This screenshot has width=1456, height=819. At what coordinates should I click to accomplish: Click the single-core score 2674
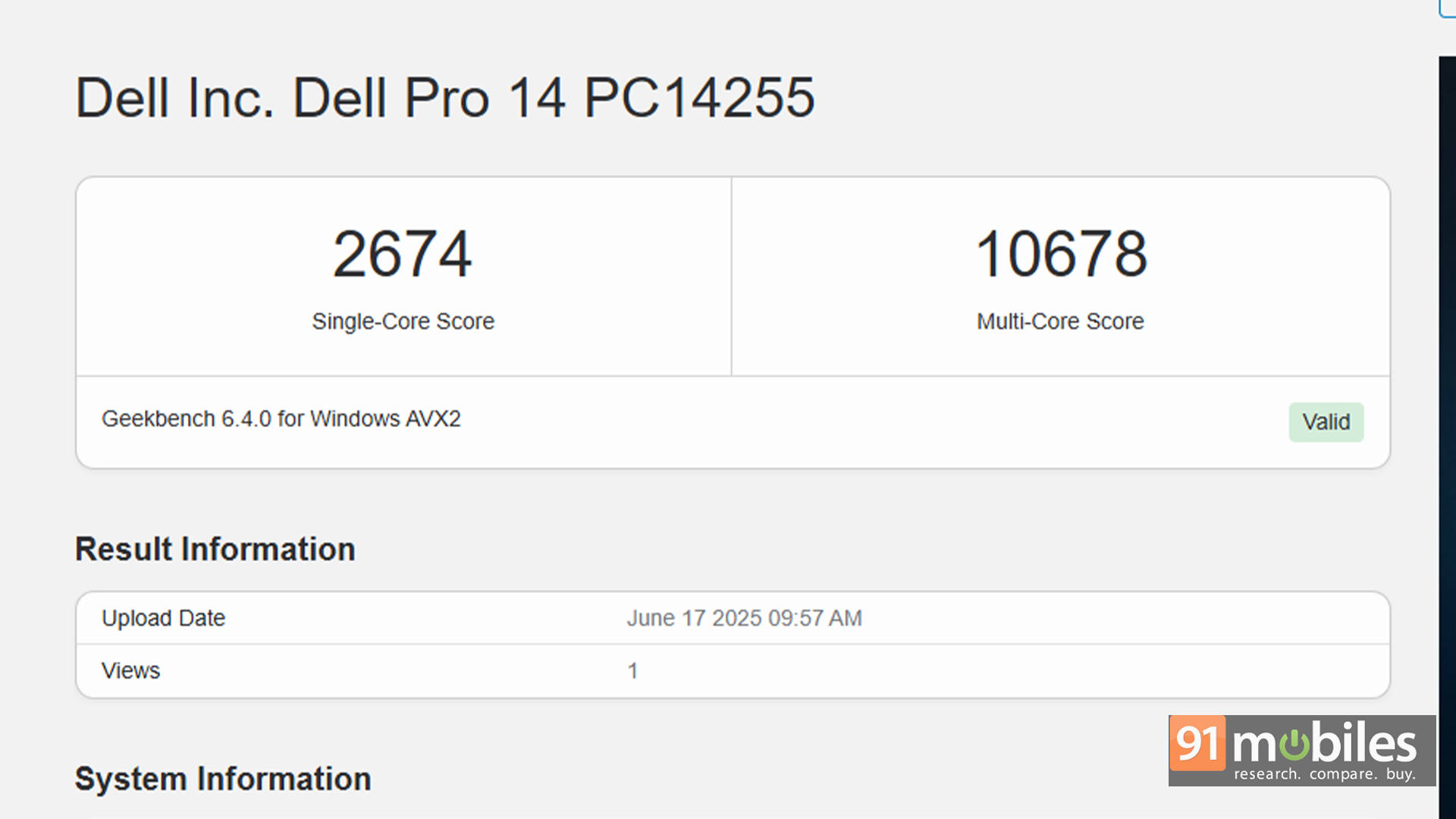click(403, 254)
